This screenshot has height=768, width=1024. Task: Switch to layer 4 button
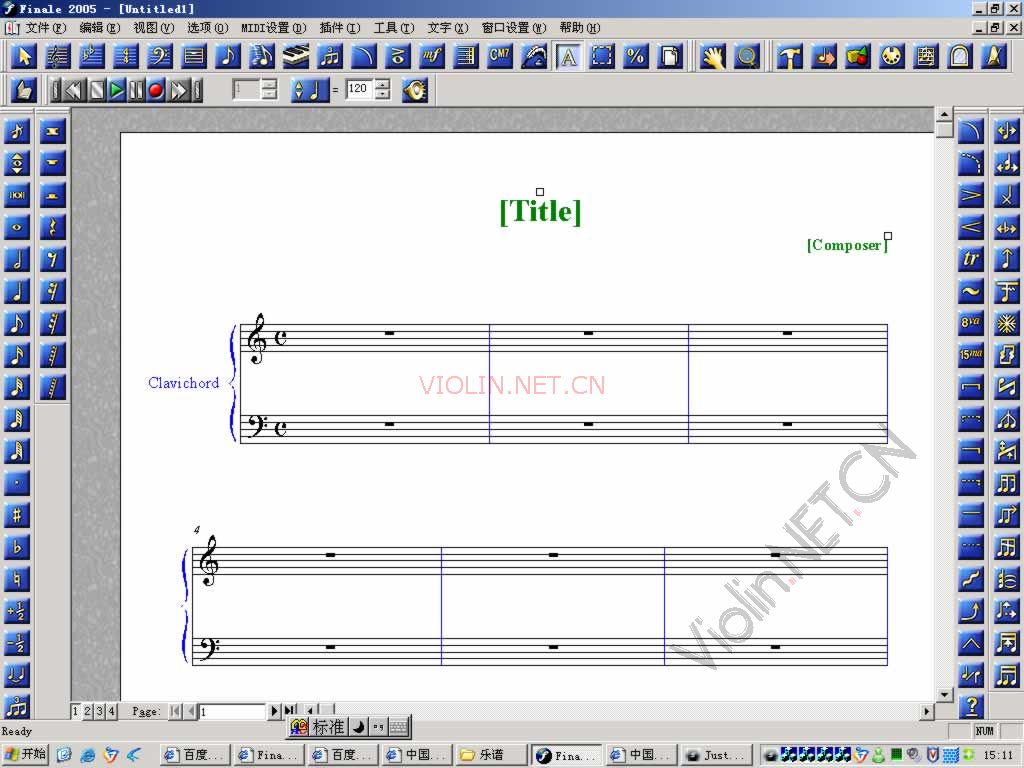tap(112, 711)
